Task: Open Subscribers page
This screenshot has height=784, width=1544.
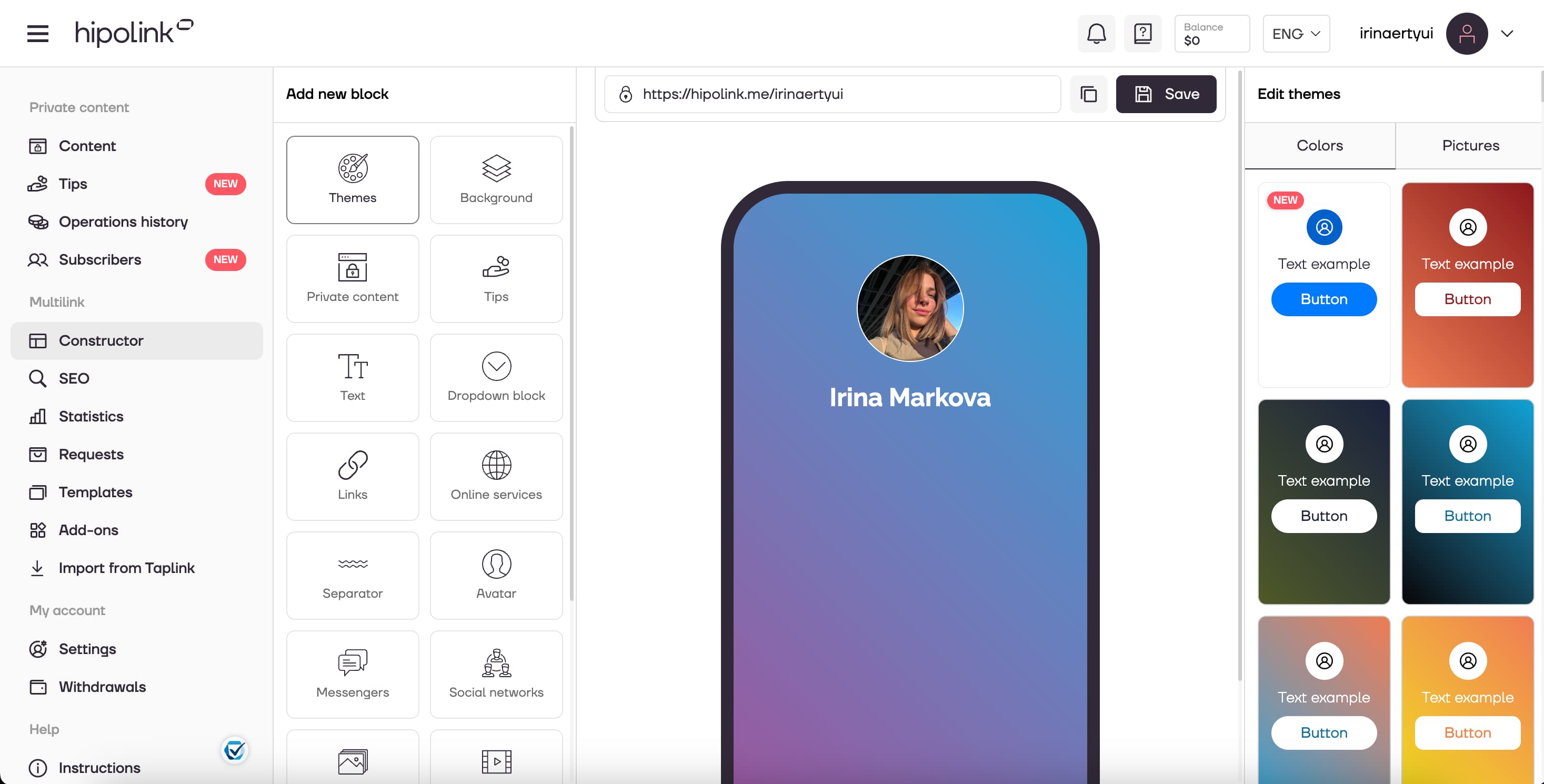Action: coord(137,259)
